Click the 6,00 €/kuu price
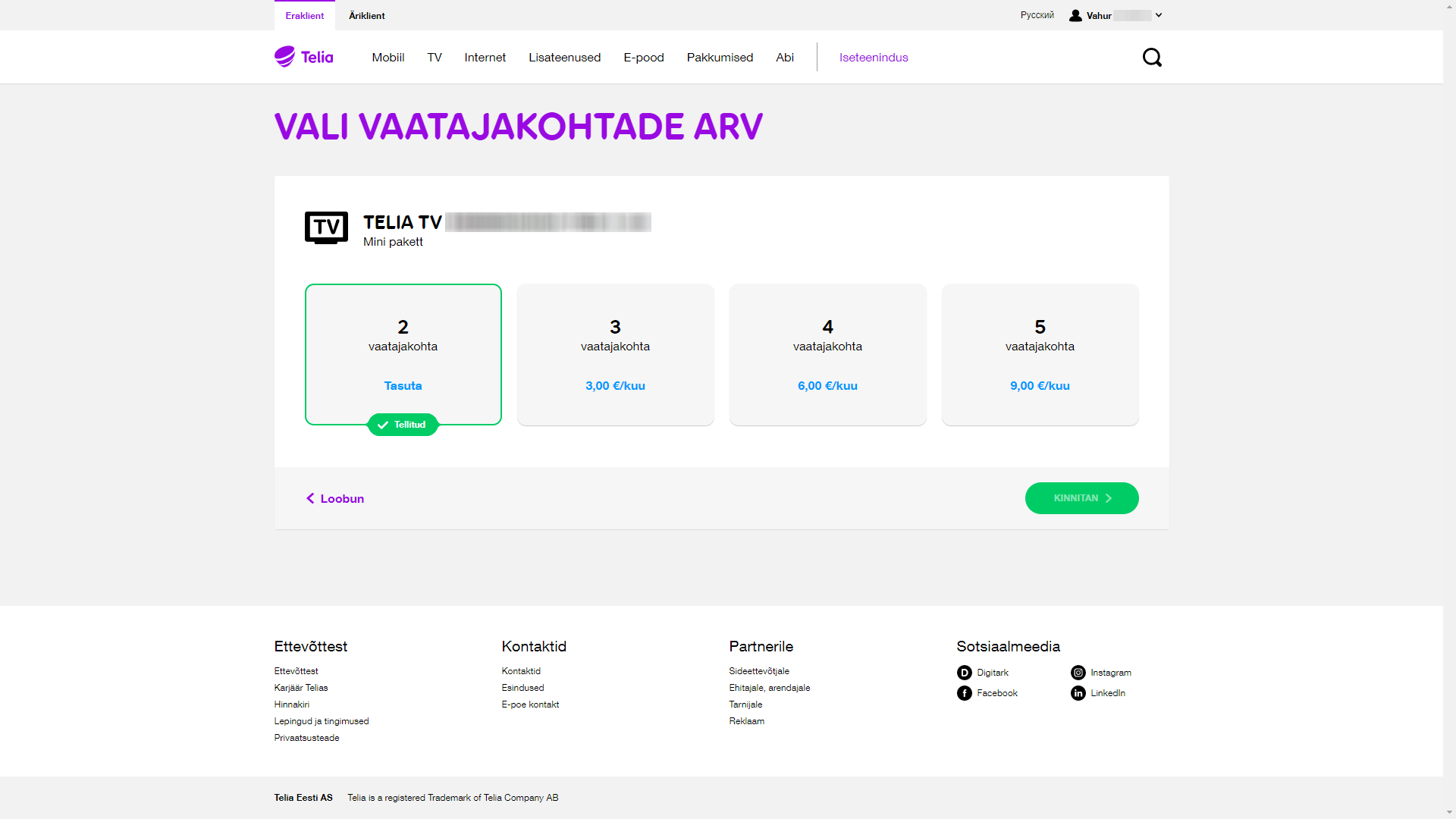Screen dimensions: 1456x819 (x=827, y=386)
